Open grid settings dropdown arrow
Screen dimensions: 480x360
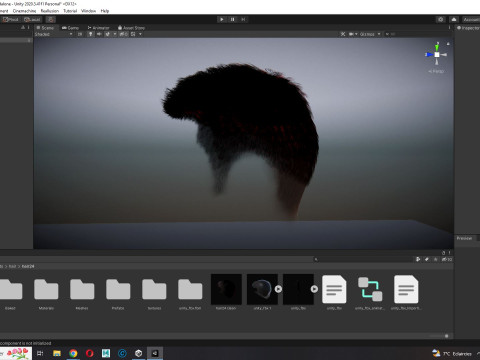(140, 34)
